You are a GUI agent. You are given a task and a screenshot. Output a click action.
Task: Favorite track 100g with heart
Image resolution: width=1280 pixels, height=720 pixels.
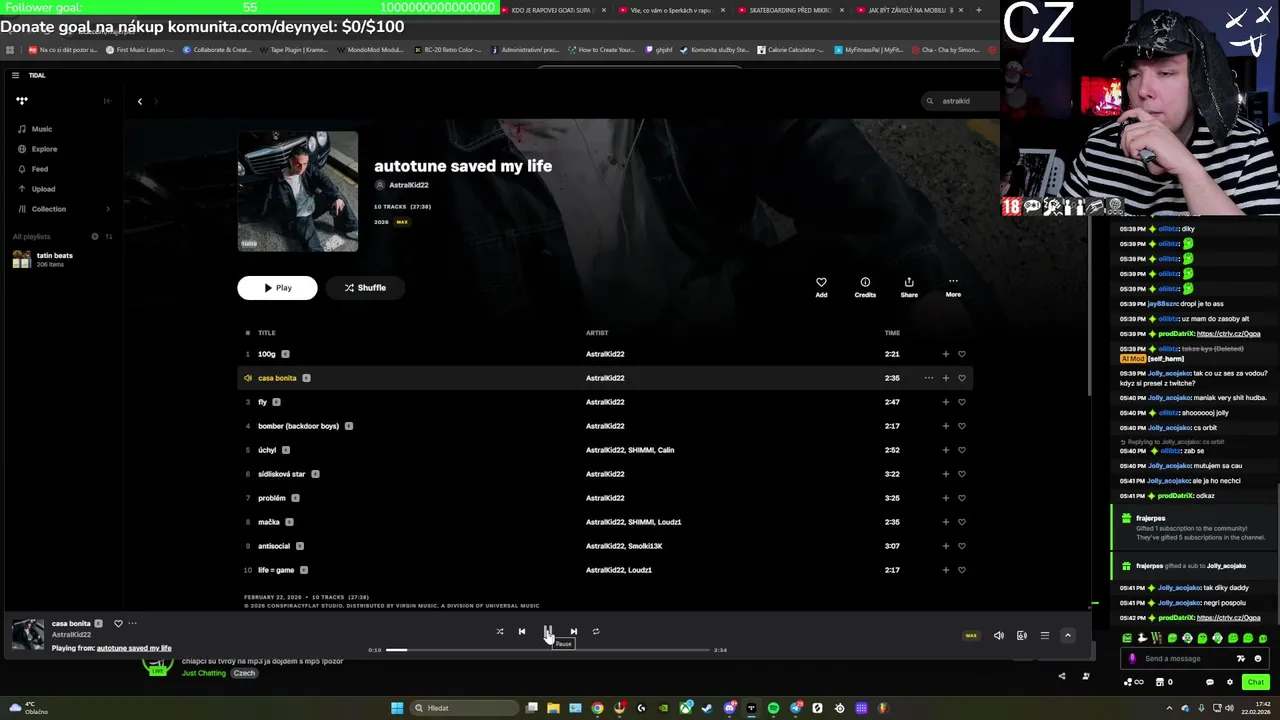pyautogui.click(x=962, y=354)
